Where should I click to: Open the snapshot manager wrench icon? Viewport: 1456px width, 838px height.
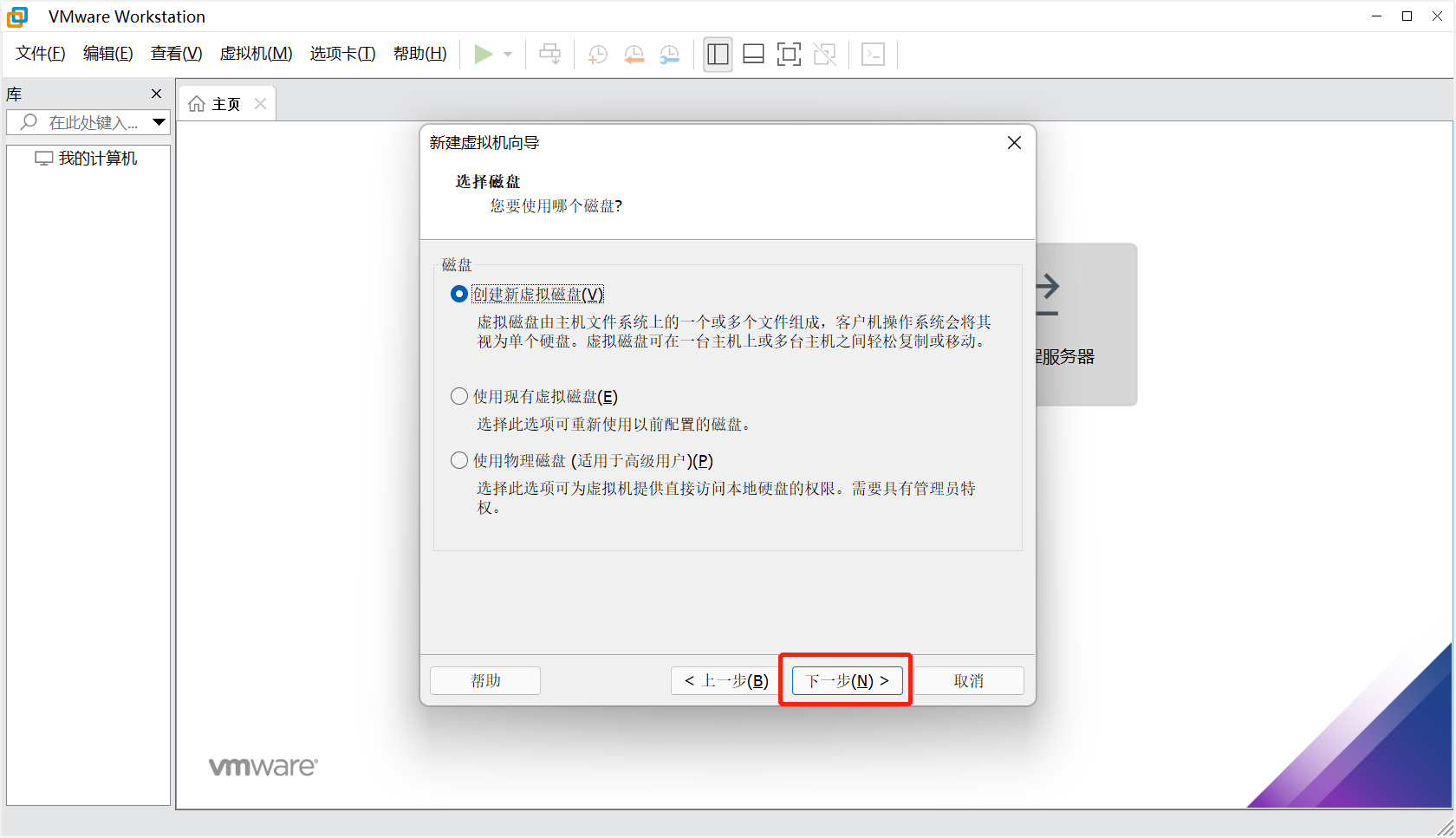coord(670,55)
